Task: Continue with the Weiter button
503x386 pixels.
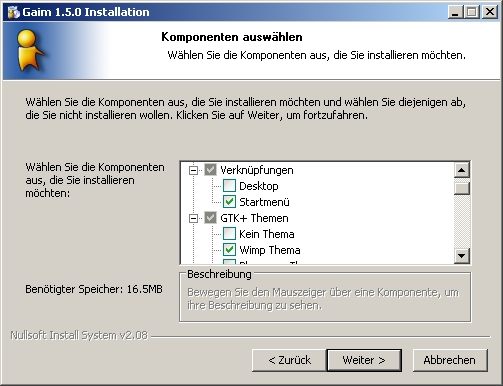Action: point(364,360)
